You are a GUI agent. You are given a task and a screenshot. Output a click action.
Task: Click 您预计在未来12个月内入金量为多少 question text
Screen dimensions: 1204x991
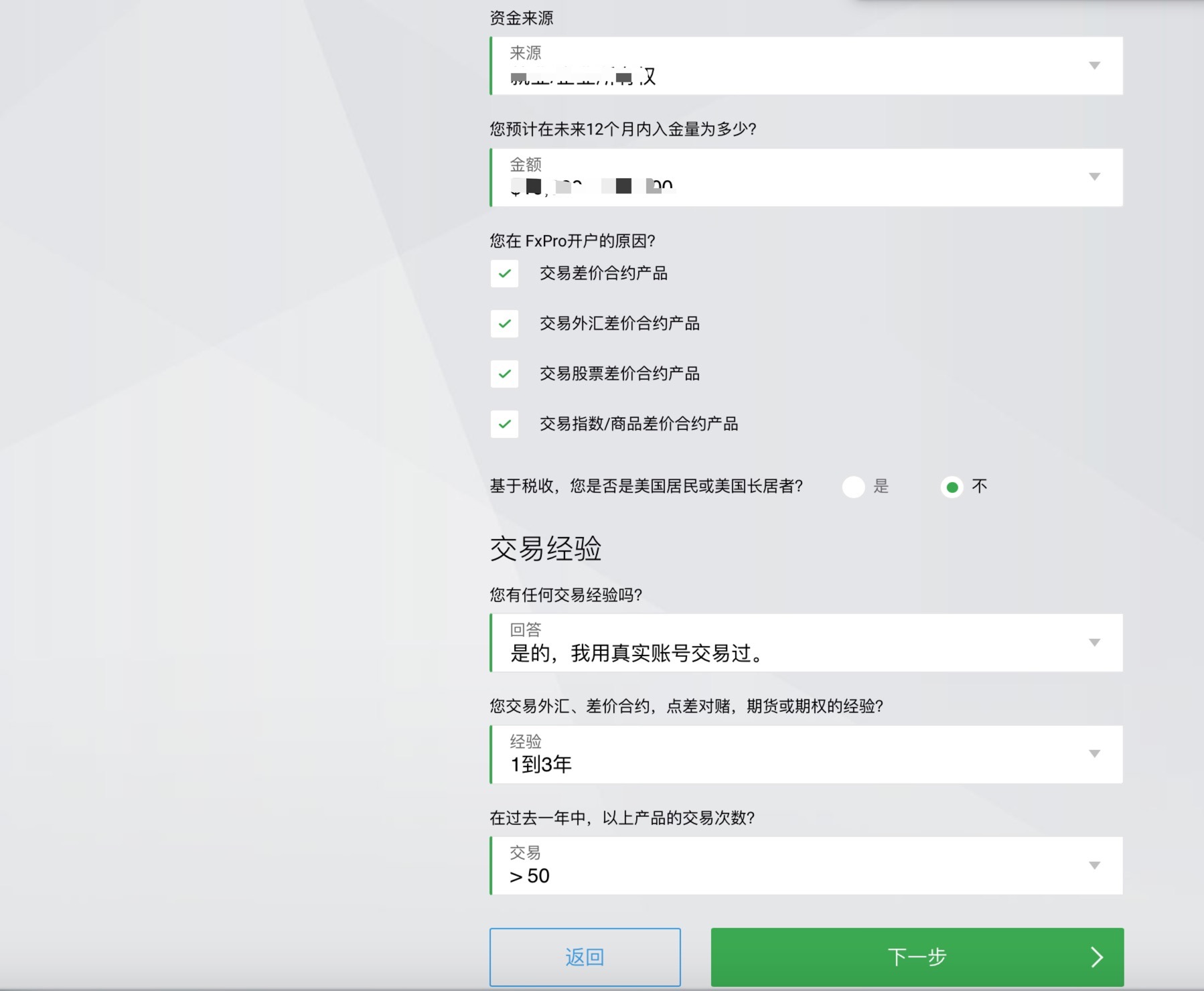623,129
